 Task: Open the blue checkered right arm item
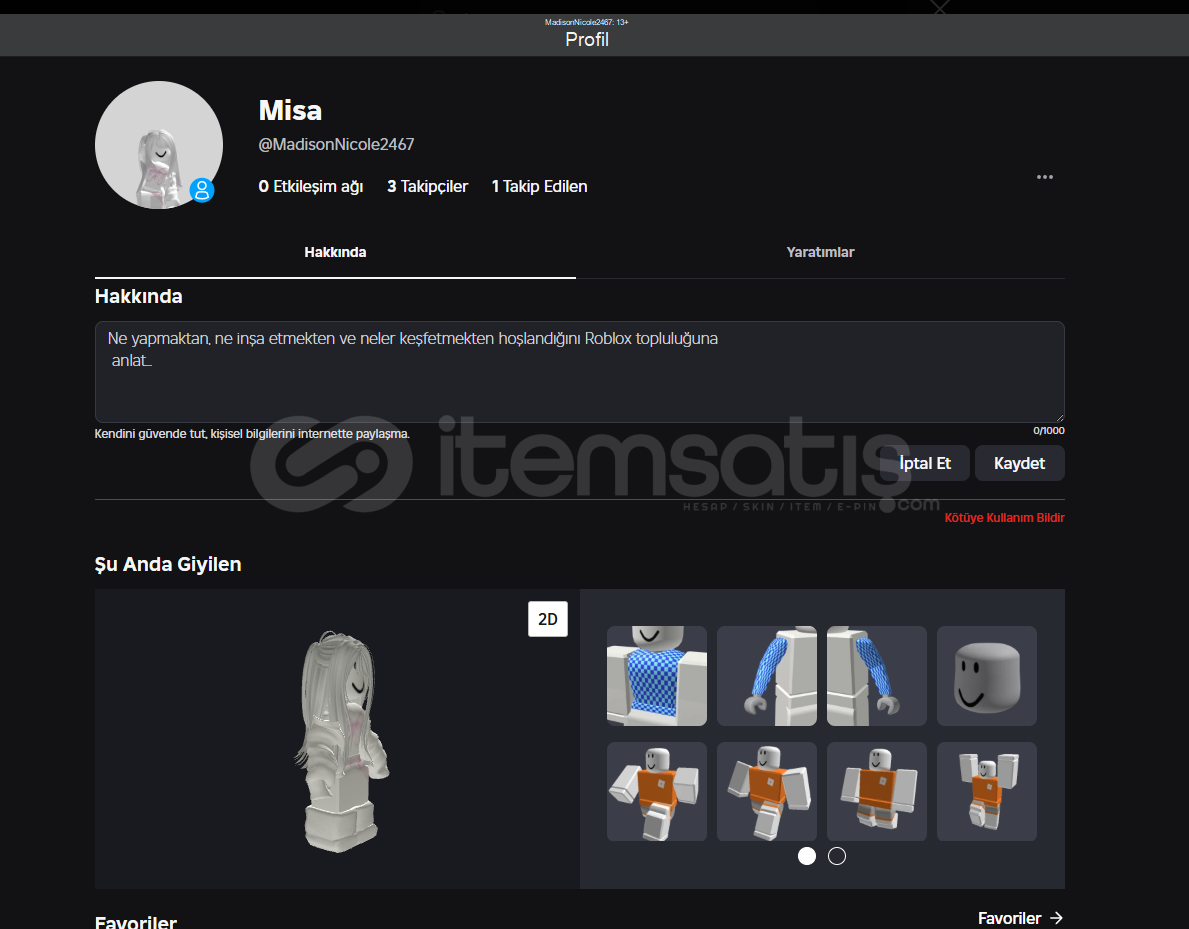[x=877, y=676]
